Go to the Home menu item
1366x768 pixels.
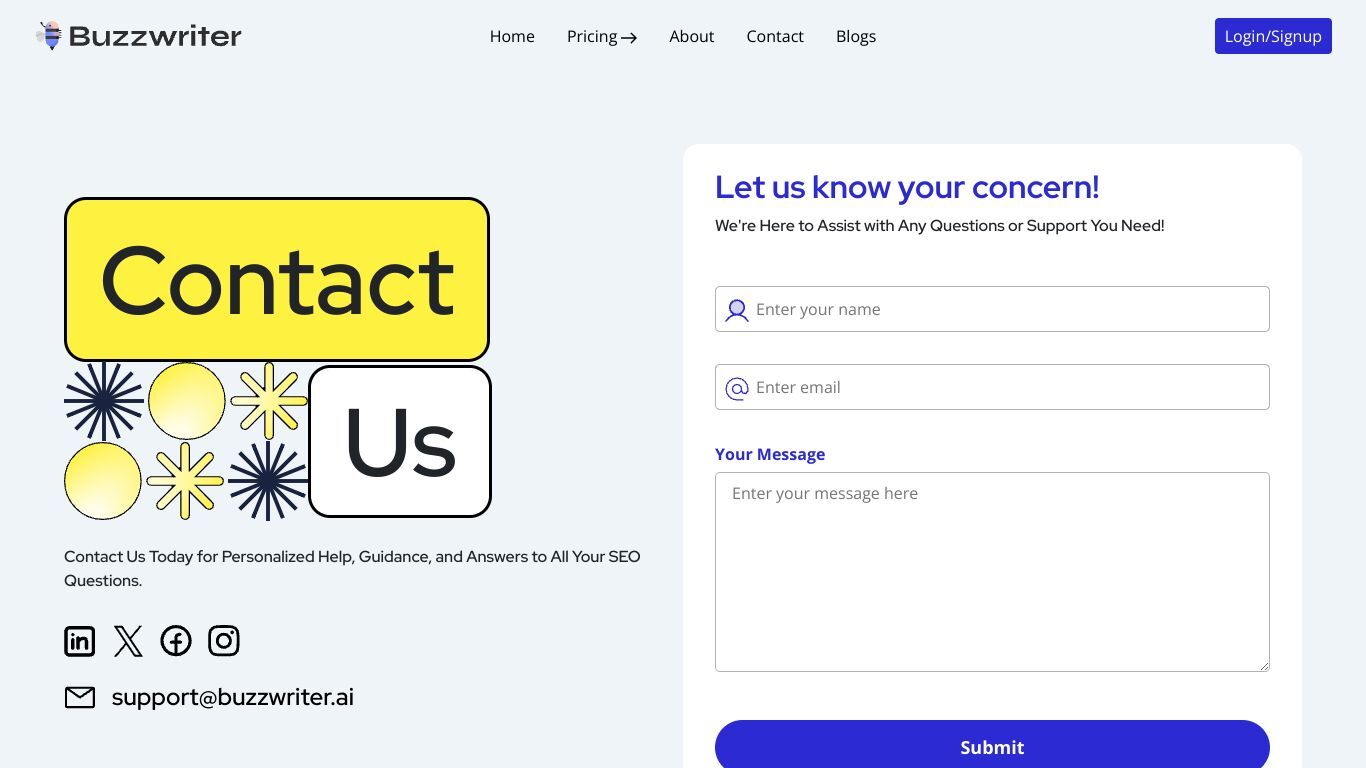pos(512,36)
